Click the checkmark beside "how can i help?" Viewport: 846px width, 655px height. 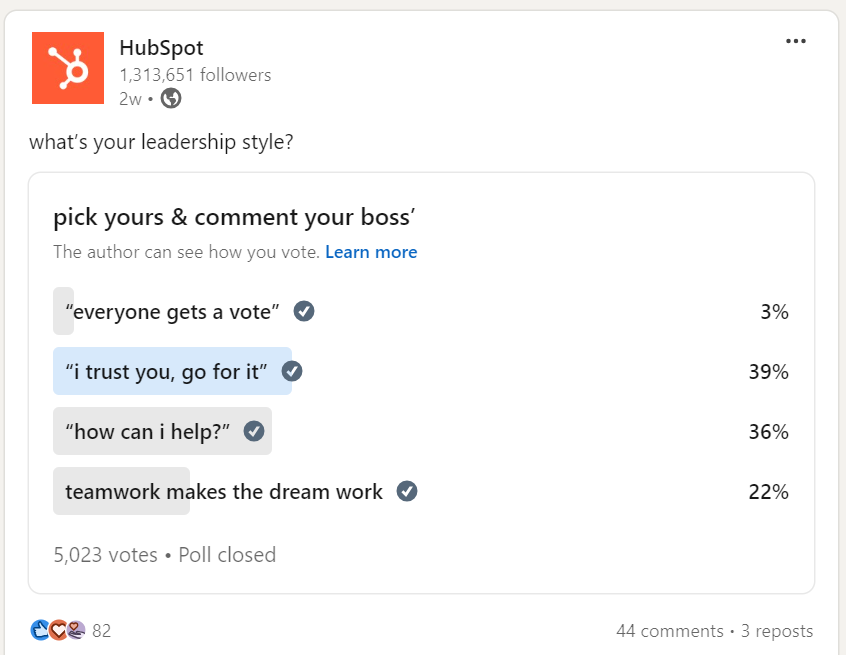[x=255, y=430]
